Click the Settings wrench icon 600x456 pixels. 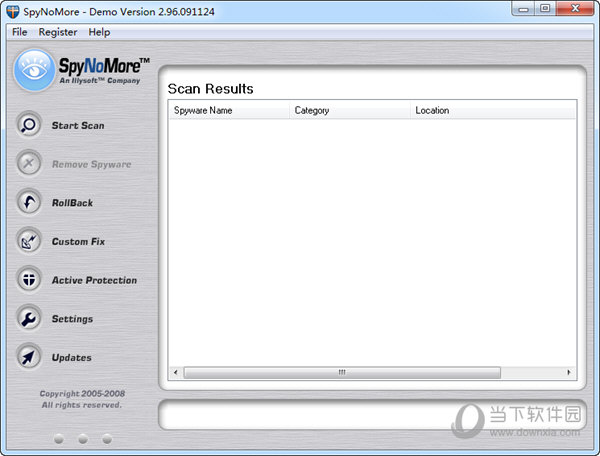[x=29, y=318]
